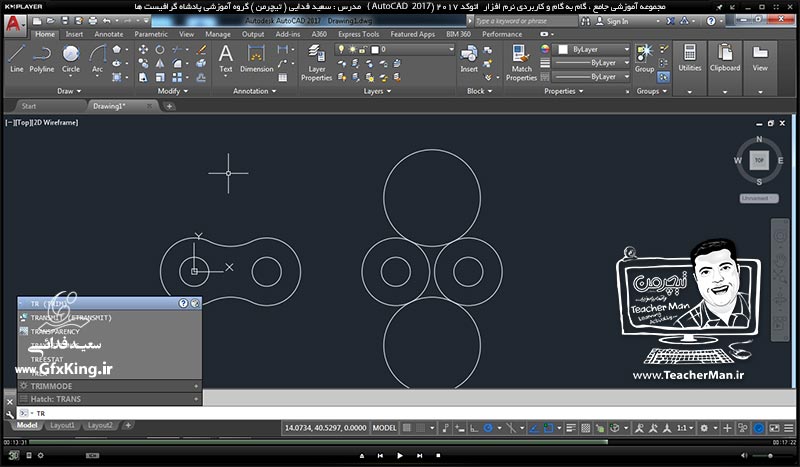Screen dimensions: 800x467
Task: Toggle grid display in status bar
Action: point(407,428)
